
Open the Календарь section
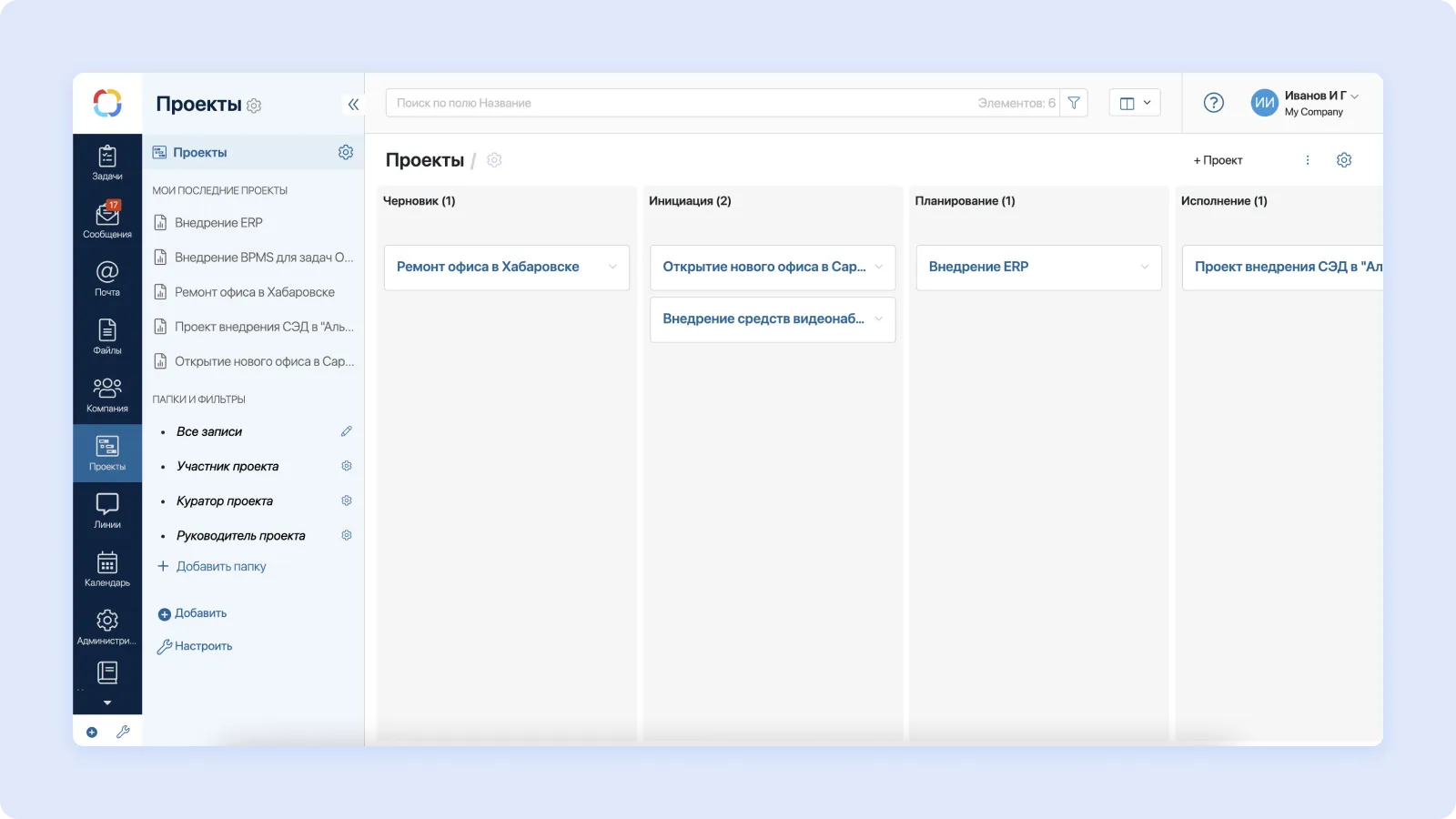(x=107, y=569)
